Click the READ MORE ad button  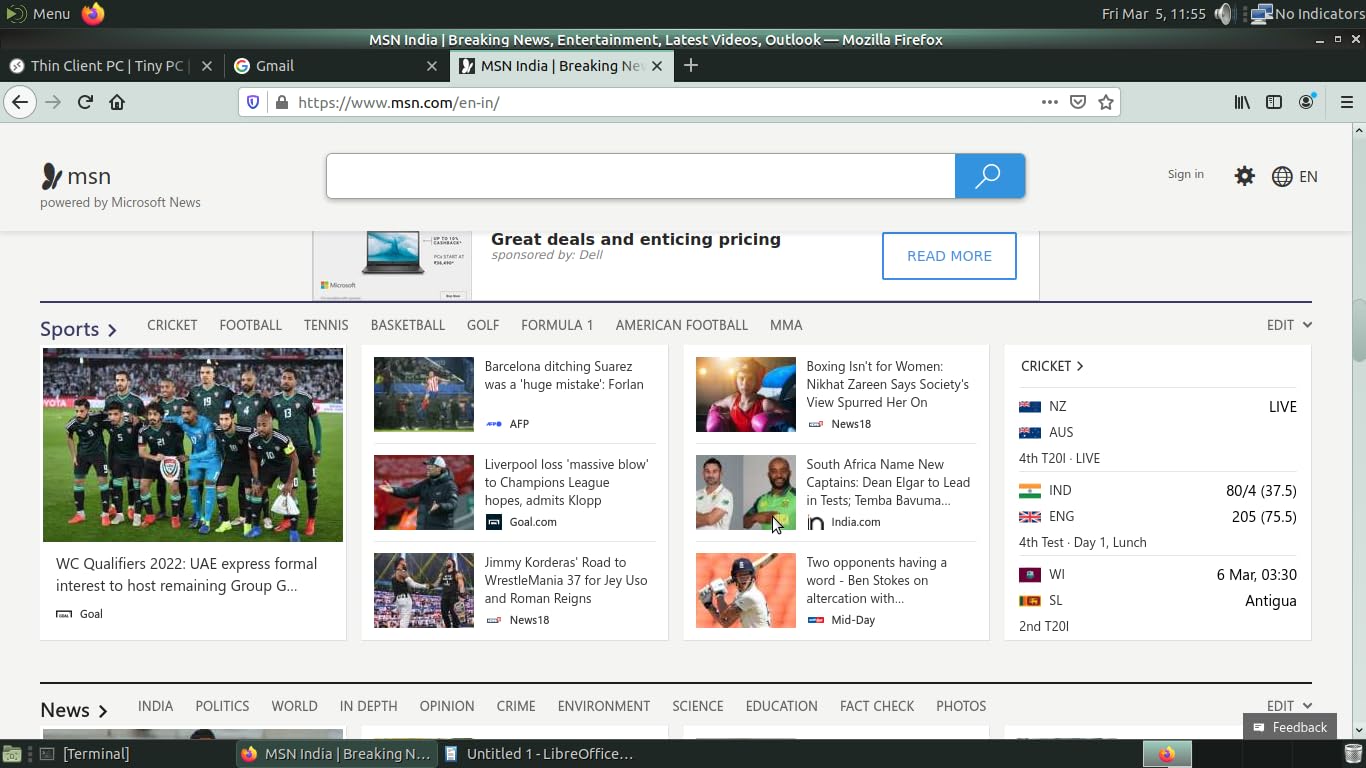pos(949,256)
